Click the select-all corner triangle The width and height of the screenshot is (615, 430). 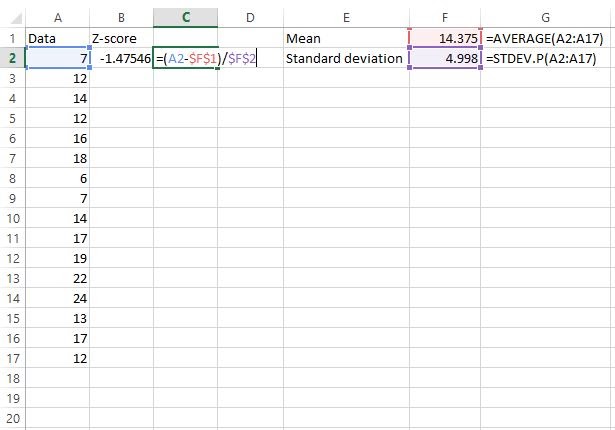(16, 18)
